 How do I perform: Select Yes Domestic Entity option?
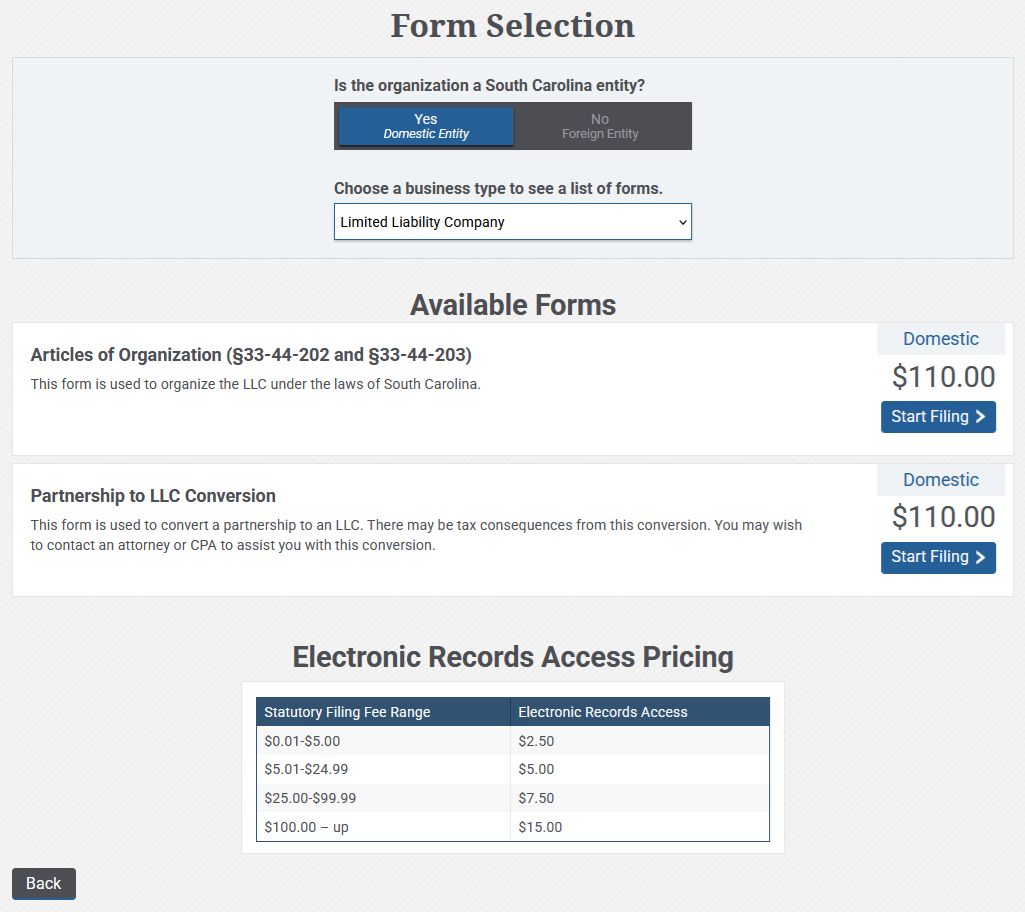426,126
